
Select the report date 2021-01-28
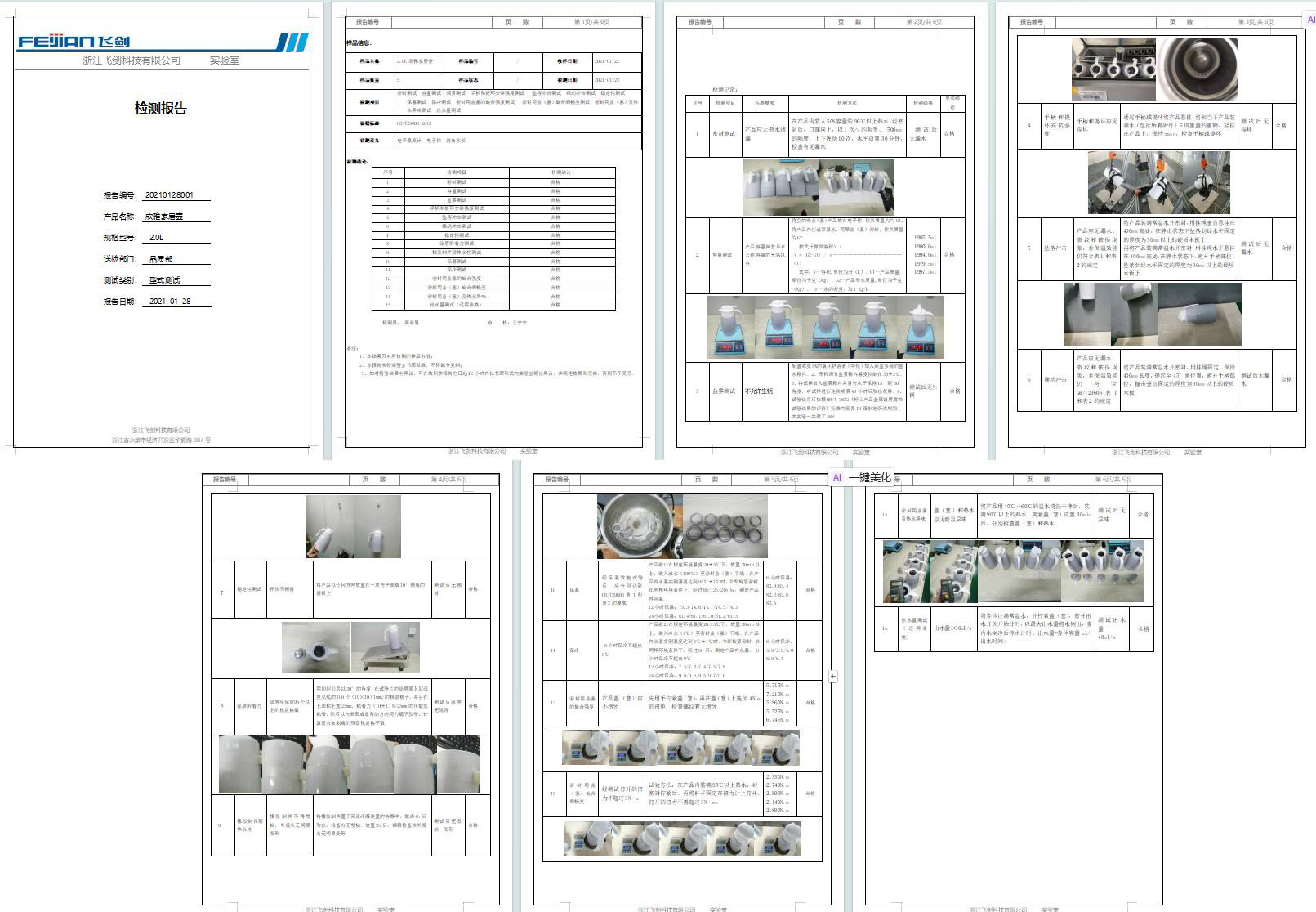pos(170,302)
